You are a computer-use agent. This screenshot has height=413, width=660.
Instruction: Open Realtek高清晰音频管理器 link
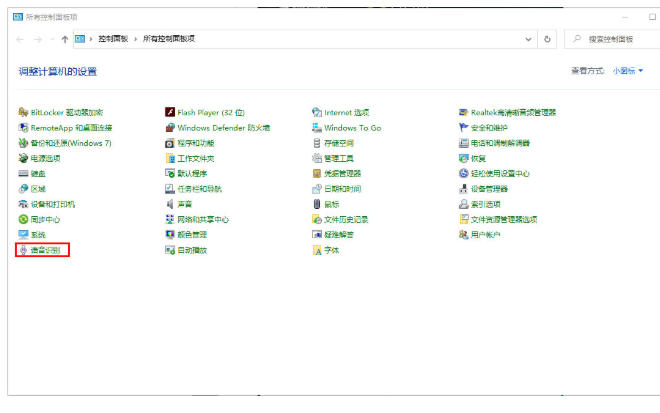(x=513, y=112)
